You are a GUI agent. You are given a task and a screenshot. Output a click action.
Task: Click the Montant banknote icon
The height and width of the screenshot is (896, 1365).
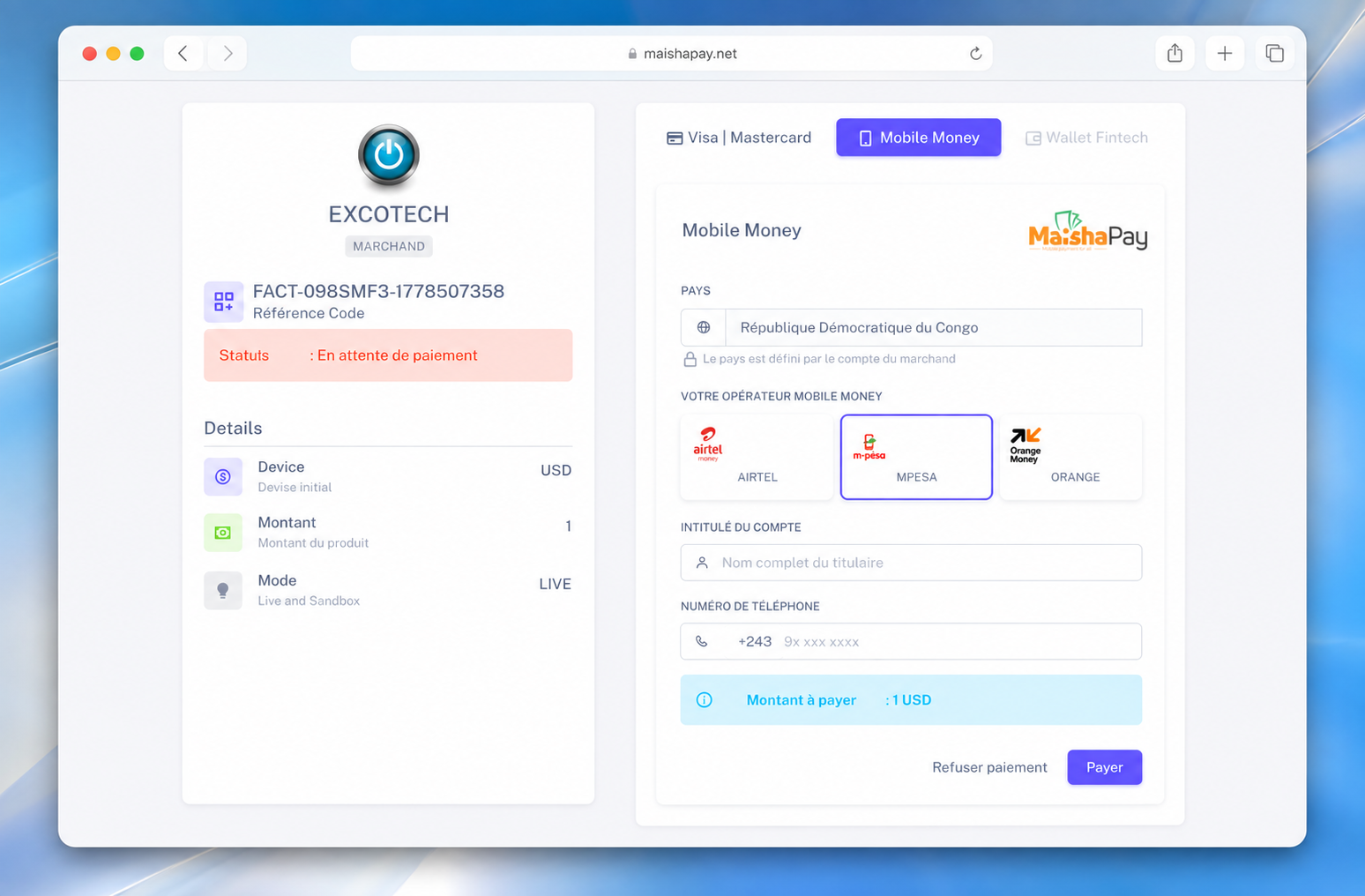pos(223,533)
